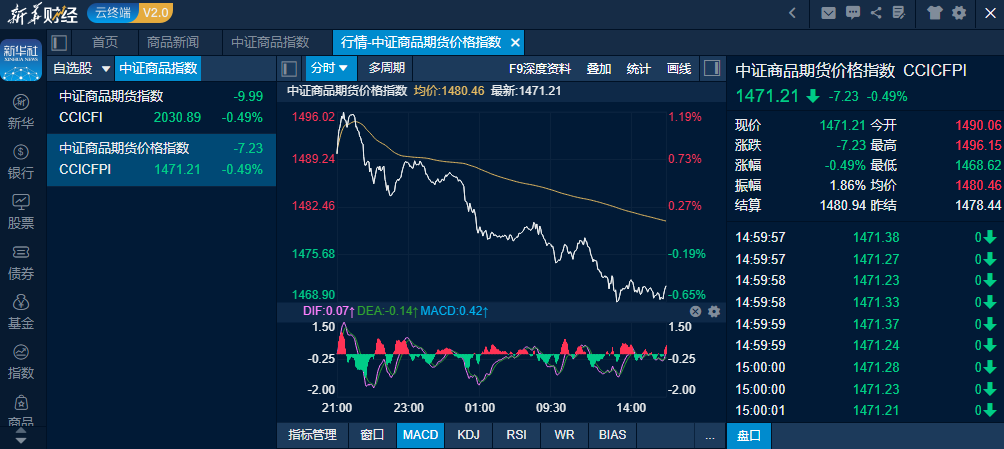
Task: Go to 银行 in the sidebar
Action: point(21,162)
